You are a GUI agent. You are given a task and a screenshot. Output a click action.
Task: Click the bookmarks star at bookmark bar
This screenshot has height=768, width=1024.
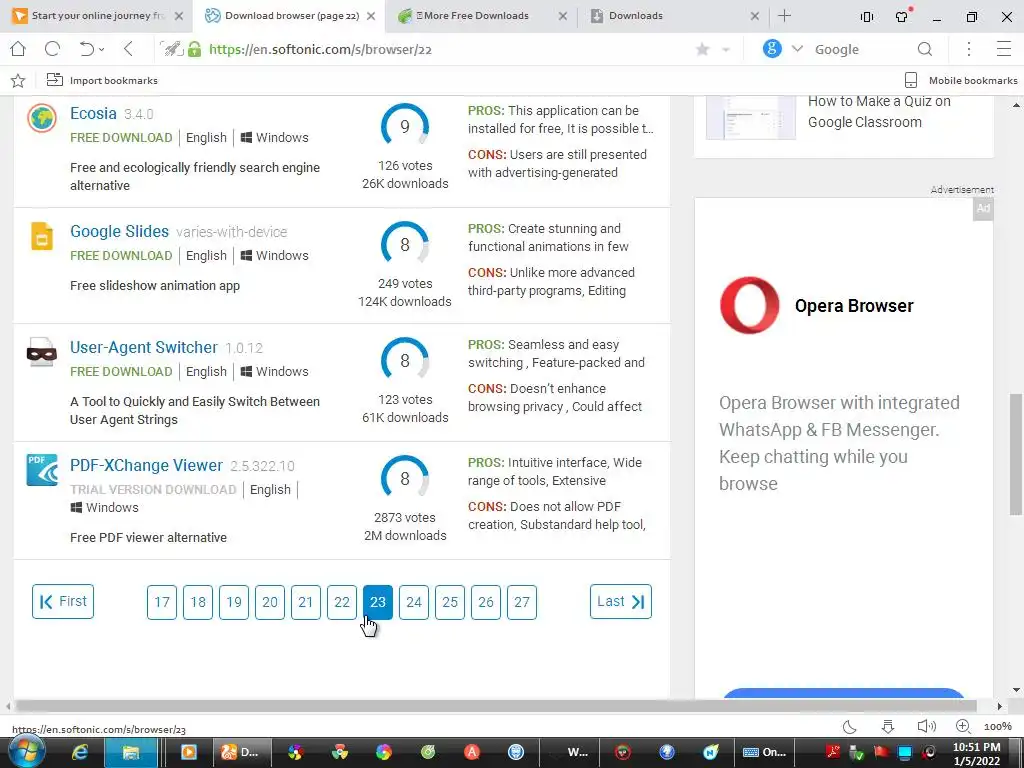pyautogui.click(x=18, y=80)
